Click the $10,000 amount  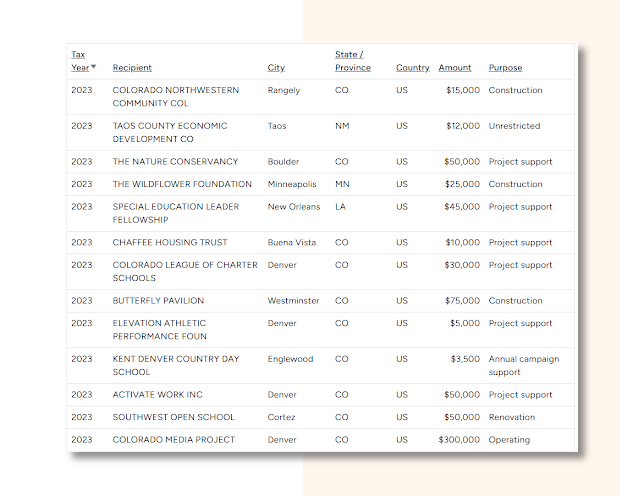point(463,242)
